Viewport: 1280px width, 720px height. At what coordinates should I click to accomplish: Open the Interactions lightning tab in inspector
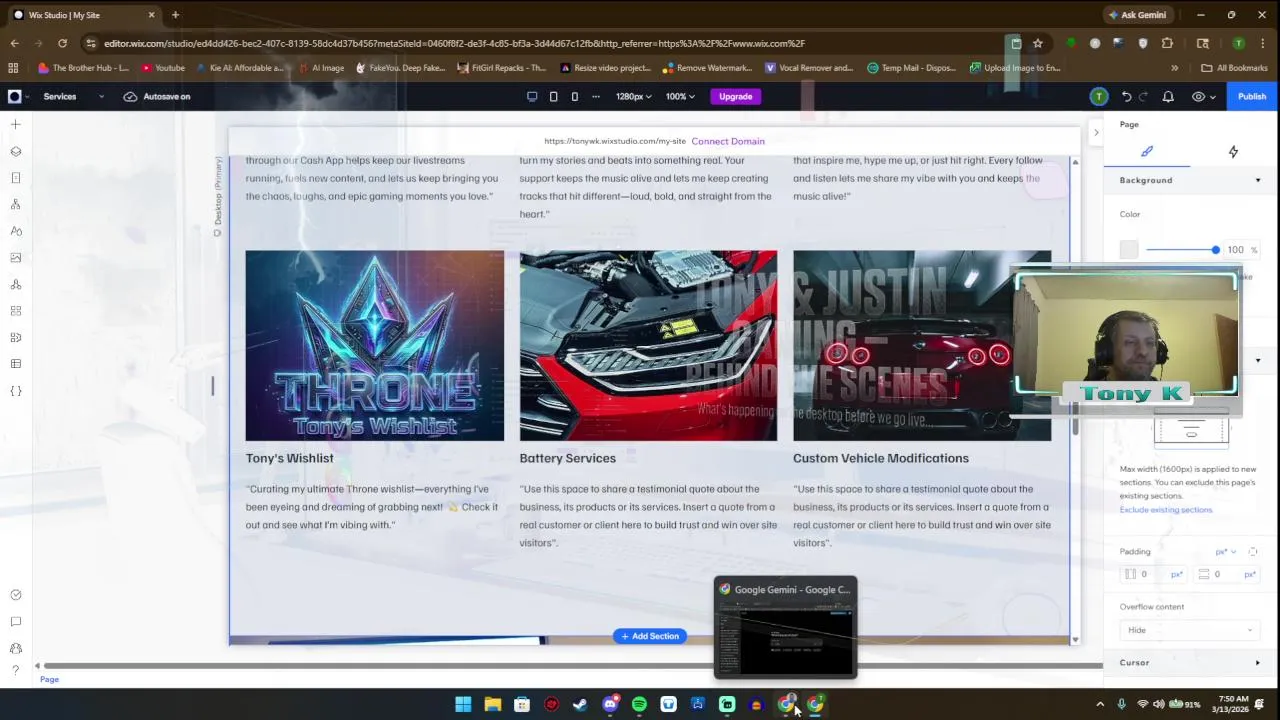pos(1233,152)
